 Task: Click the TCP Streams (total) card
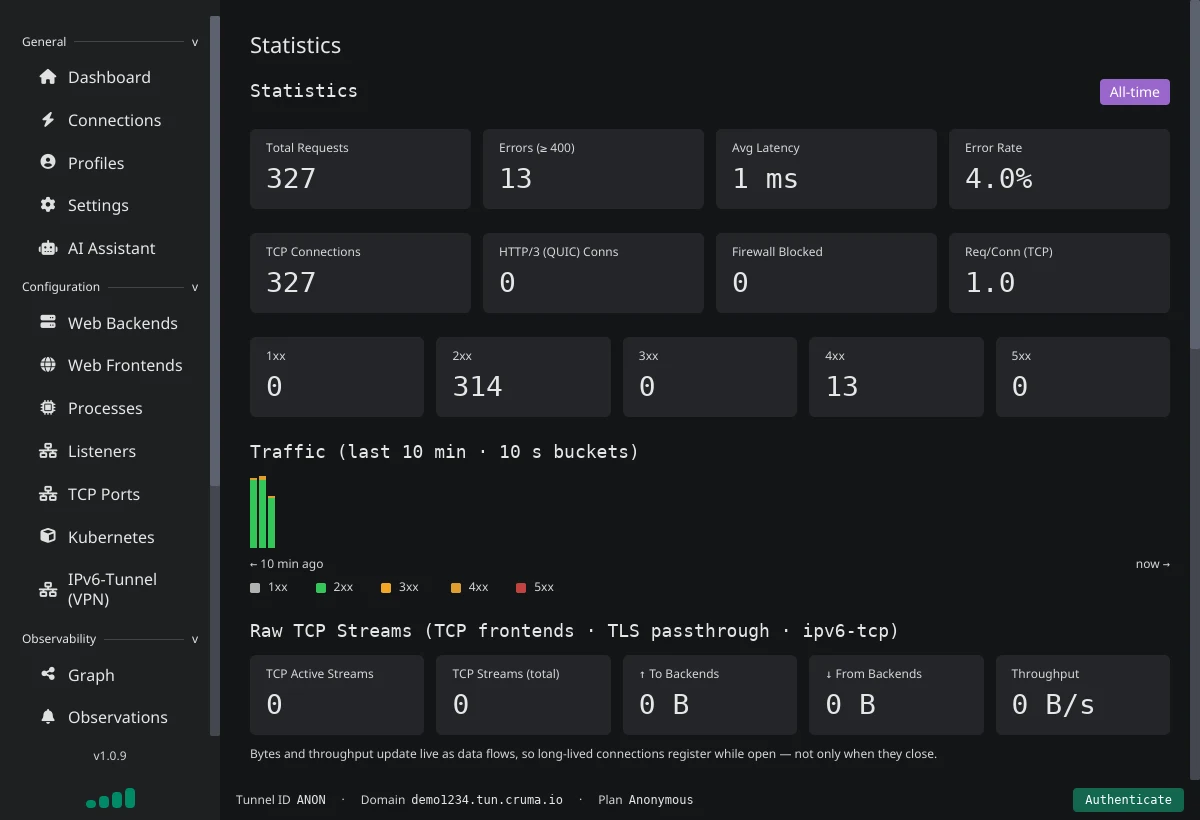[523, 695]
